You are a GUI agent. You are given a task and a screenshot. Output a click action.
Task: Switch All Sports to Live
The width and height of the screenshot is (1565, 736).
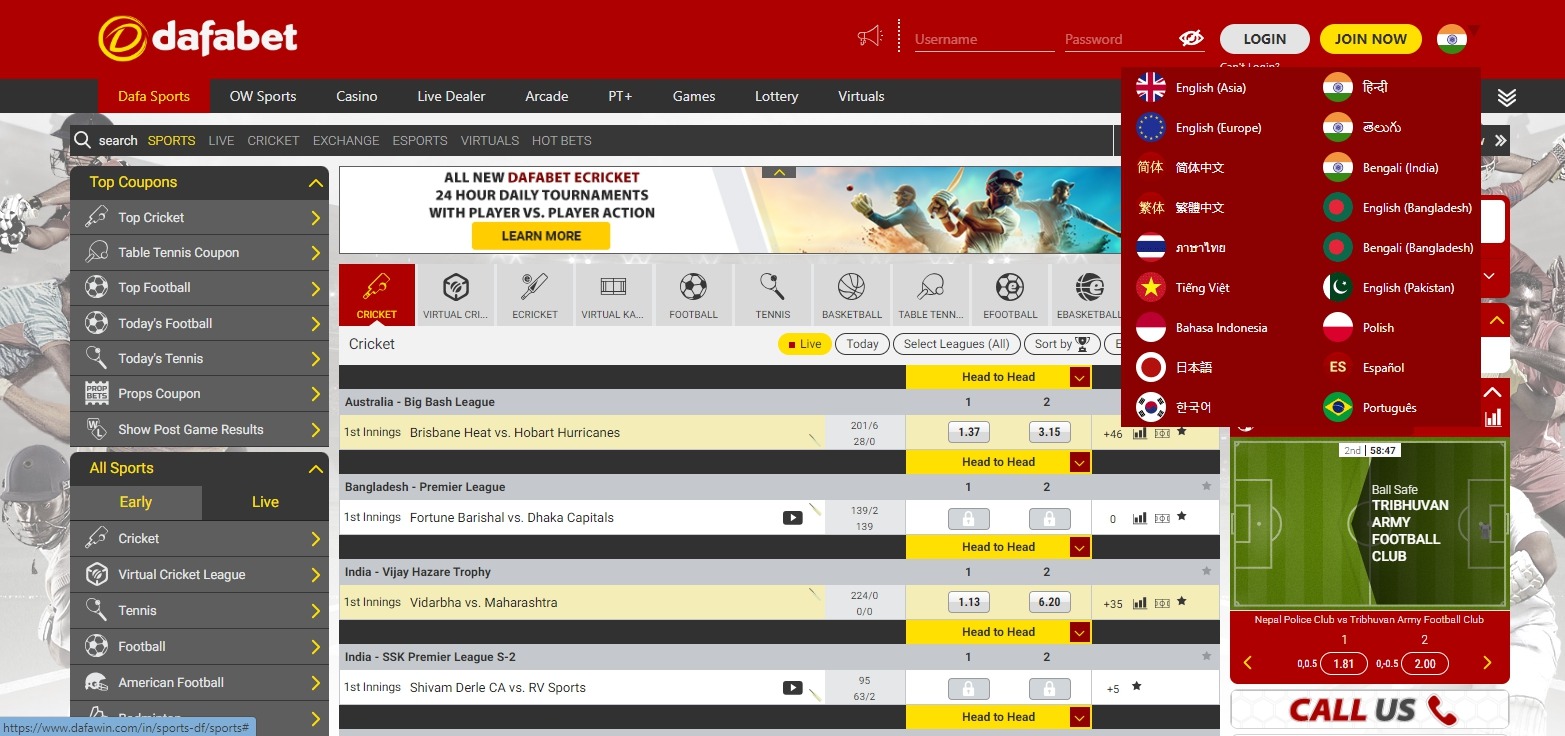coord(265,502)
